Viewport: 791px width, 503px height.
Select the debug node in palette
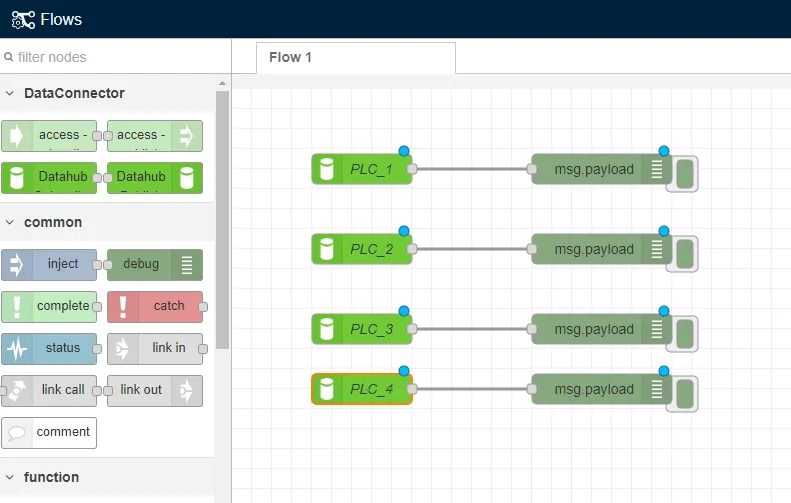155,265
